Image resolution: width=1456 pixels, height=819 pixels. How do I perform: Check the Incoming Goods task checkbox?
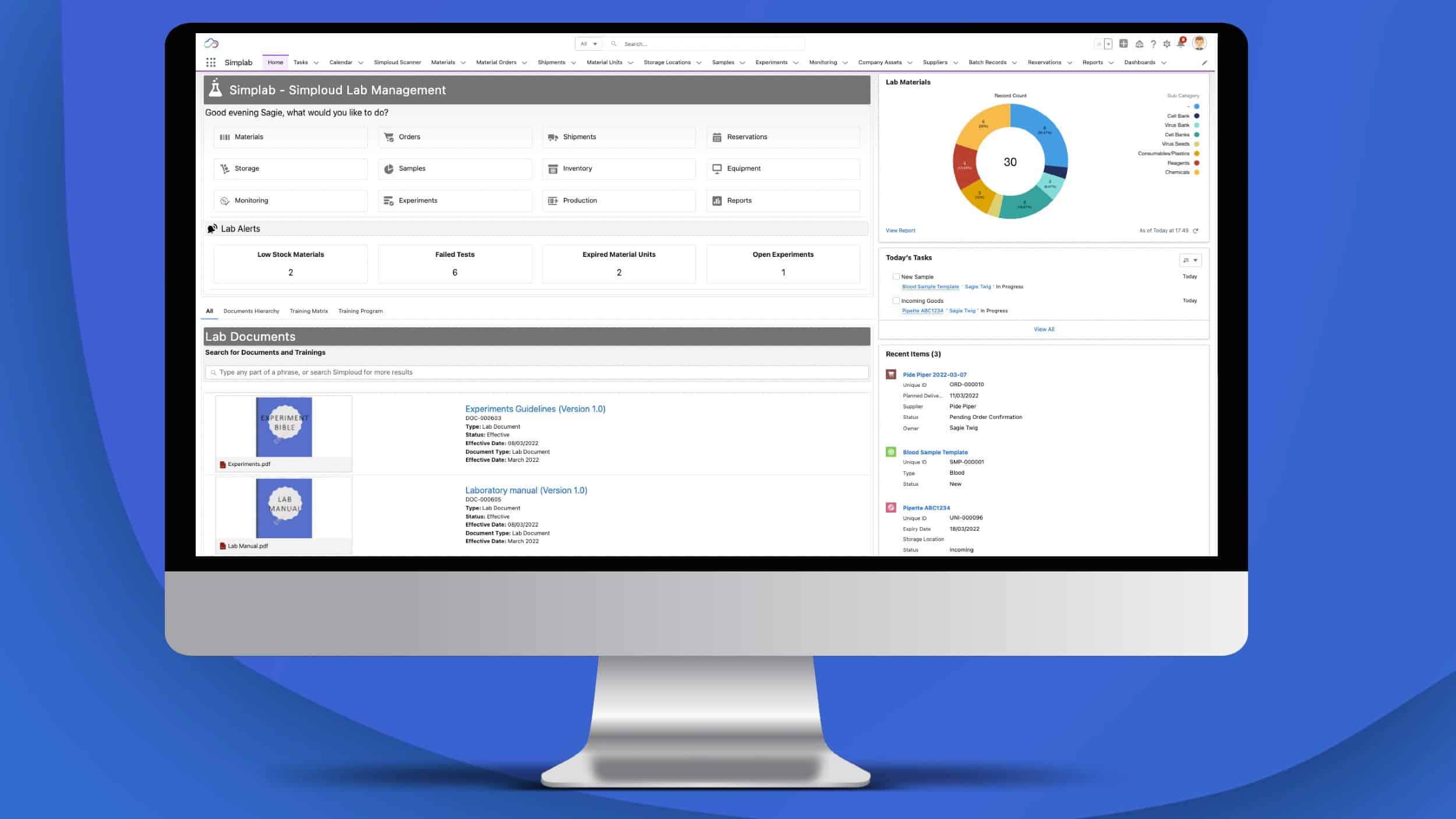896,301
